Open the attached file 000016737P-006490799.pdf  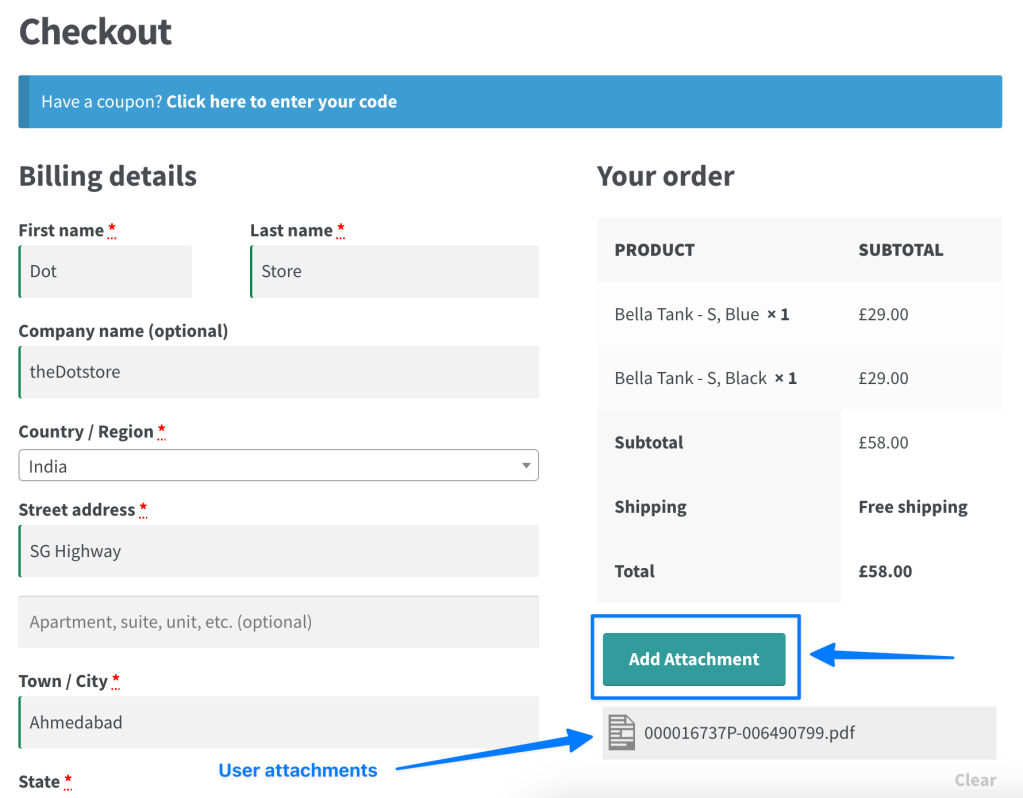click(x=749, y=733)
